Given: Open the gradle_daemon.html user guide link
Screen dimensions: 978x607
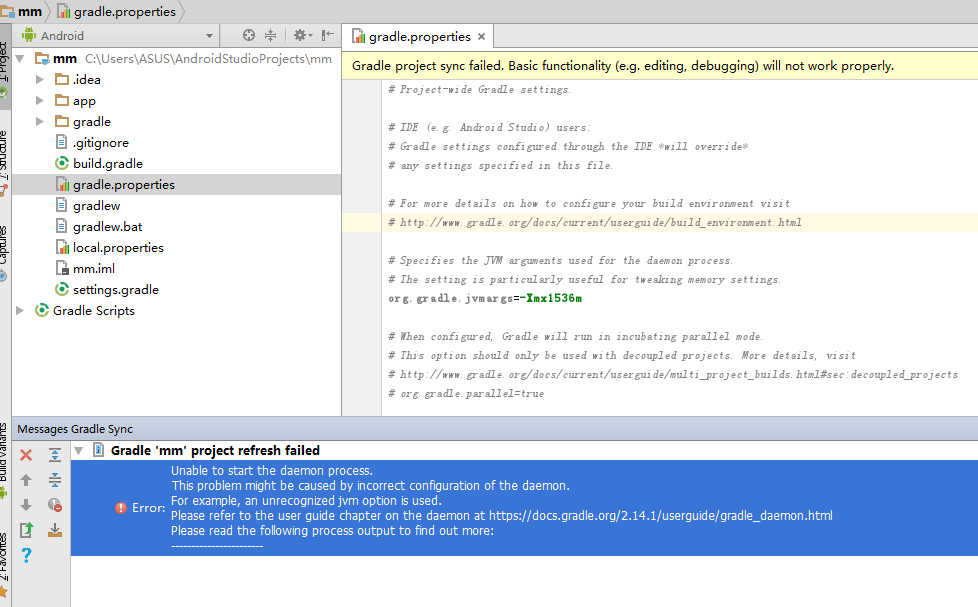Looking at the screenshot, I should (x=661, y=515).
